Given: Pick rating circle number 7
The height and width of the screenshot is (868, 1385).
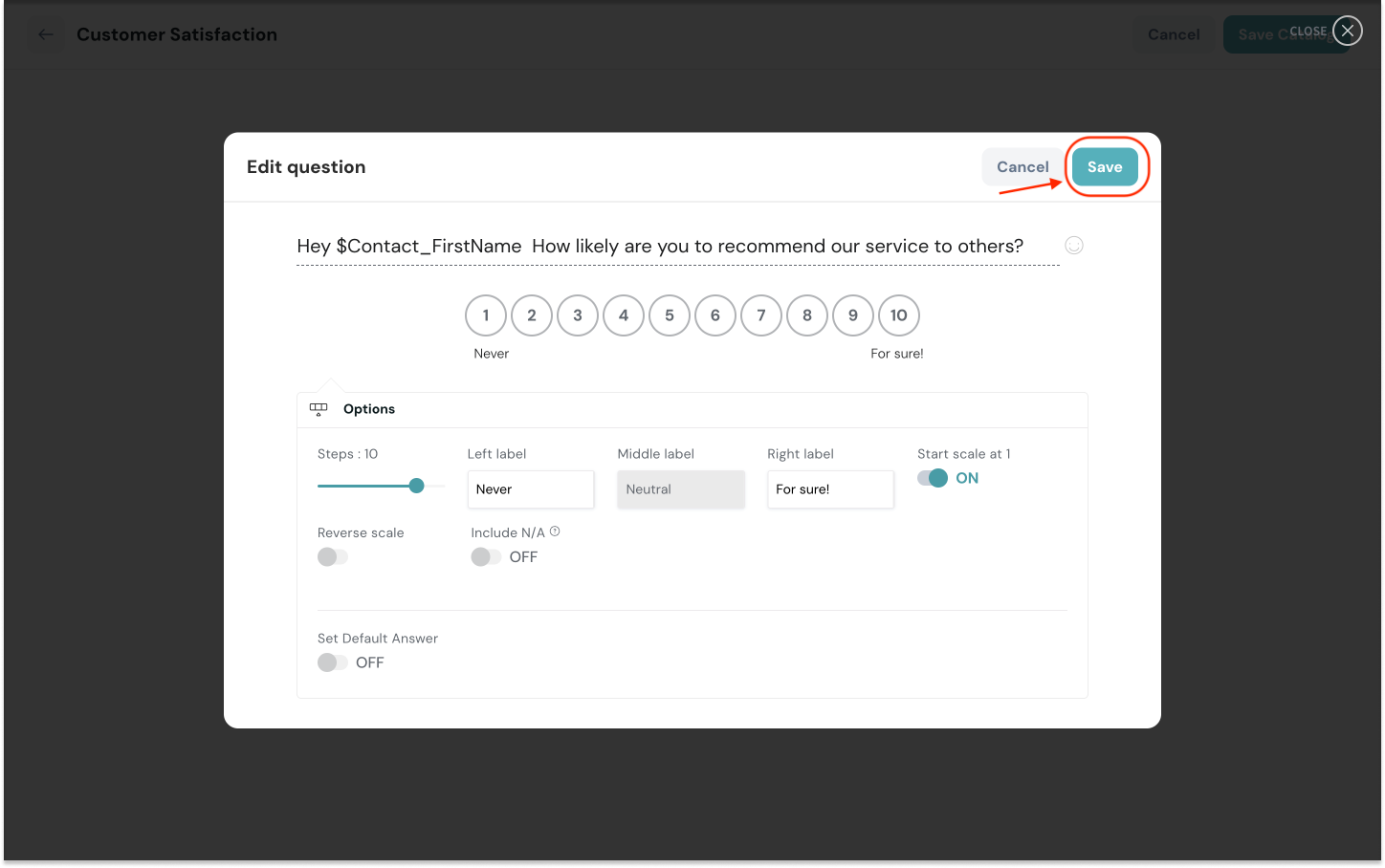Looking at the screenshot, I should 761,315.
